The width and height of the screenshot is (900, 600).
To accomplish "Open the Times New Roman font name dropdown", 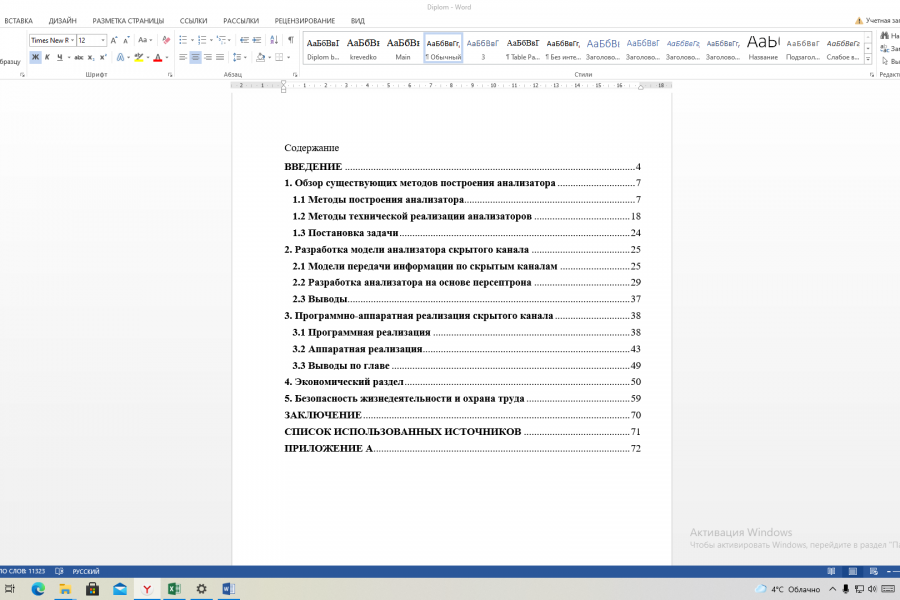I will tap(72, 40).
